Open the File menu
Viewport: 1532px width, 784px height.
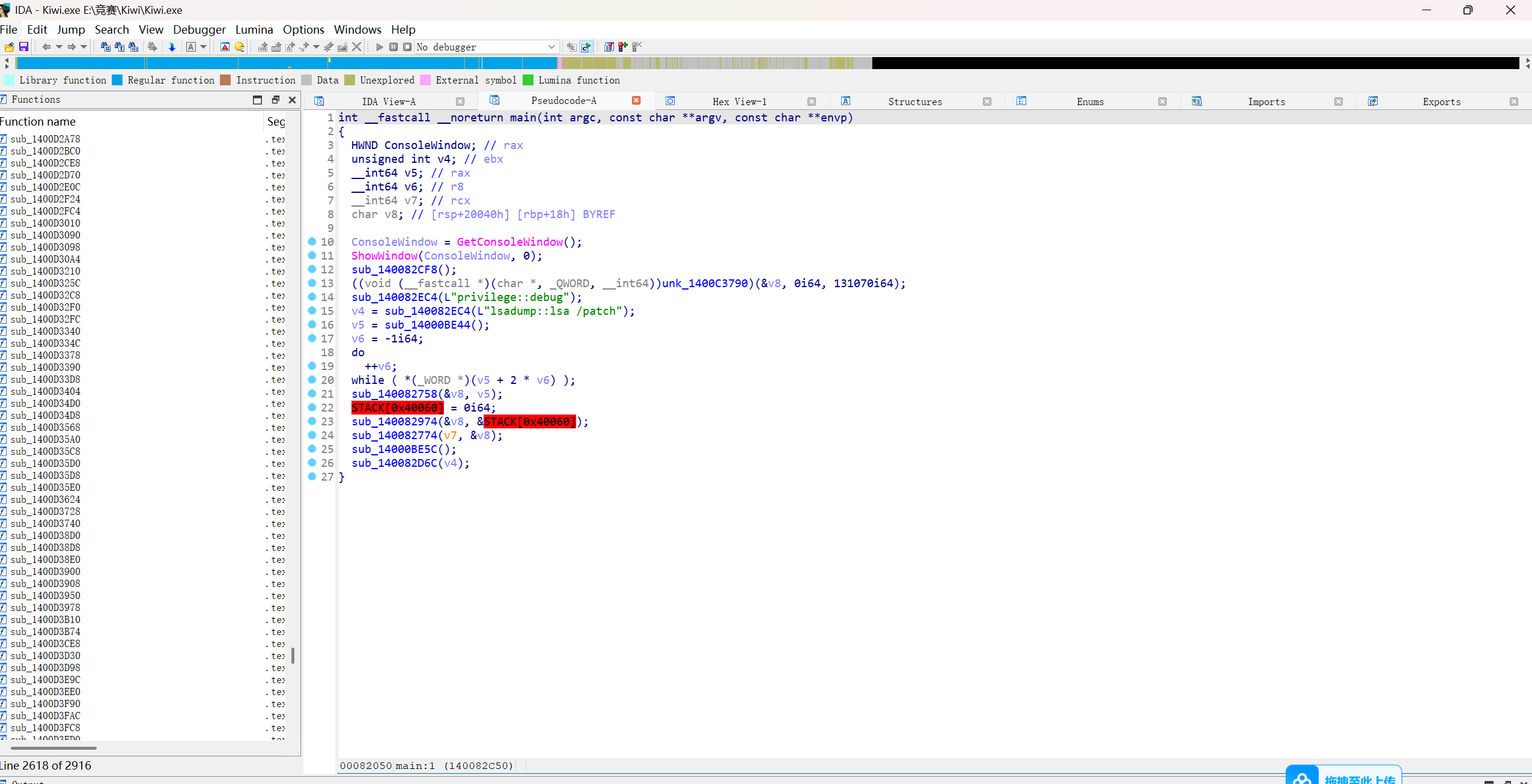pyautogui.click(x=9, y=29)
